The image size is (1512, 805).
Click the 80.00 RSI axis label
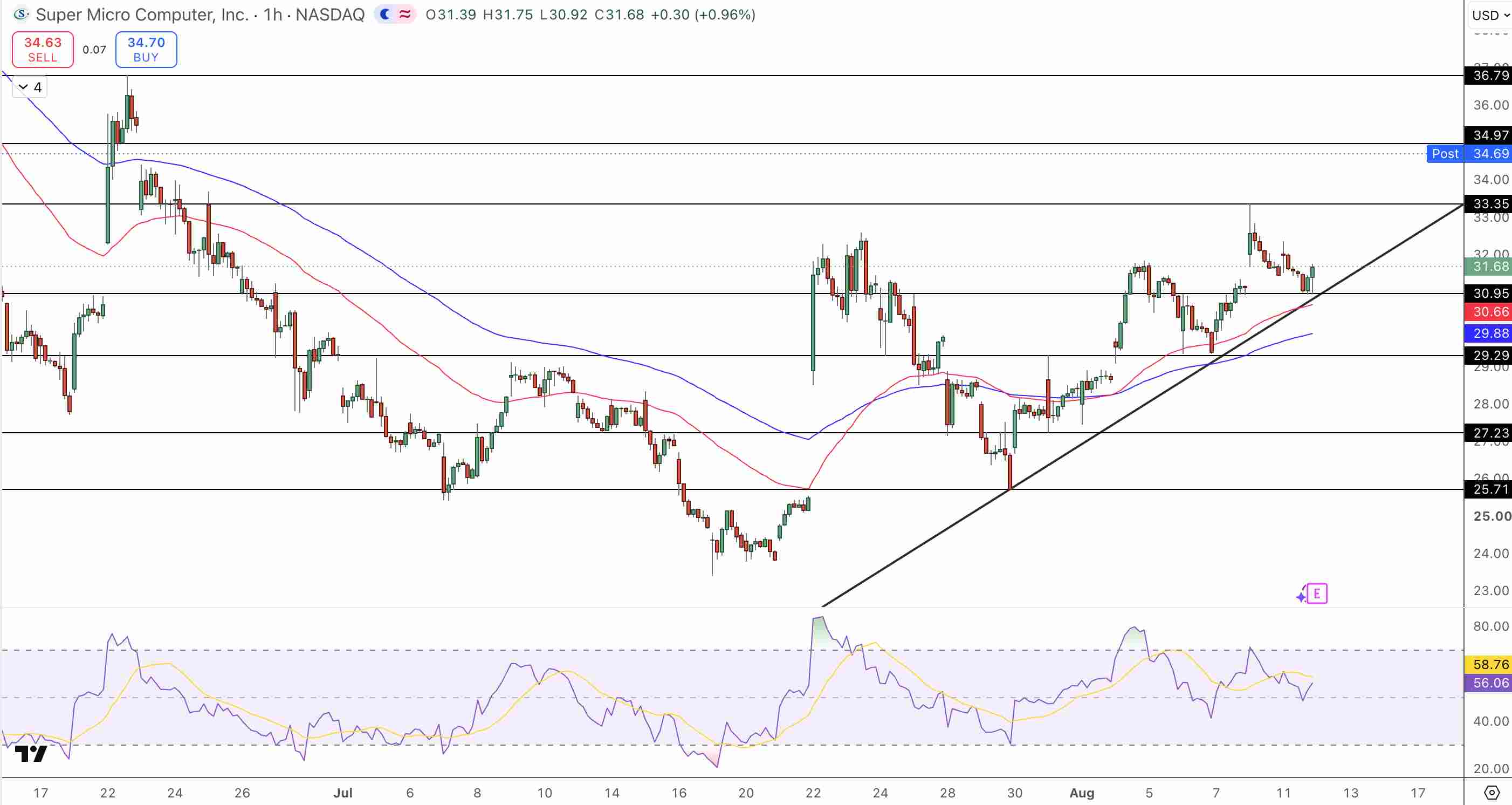1491,626
